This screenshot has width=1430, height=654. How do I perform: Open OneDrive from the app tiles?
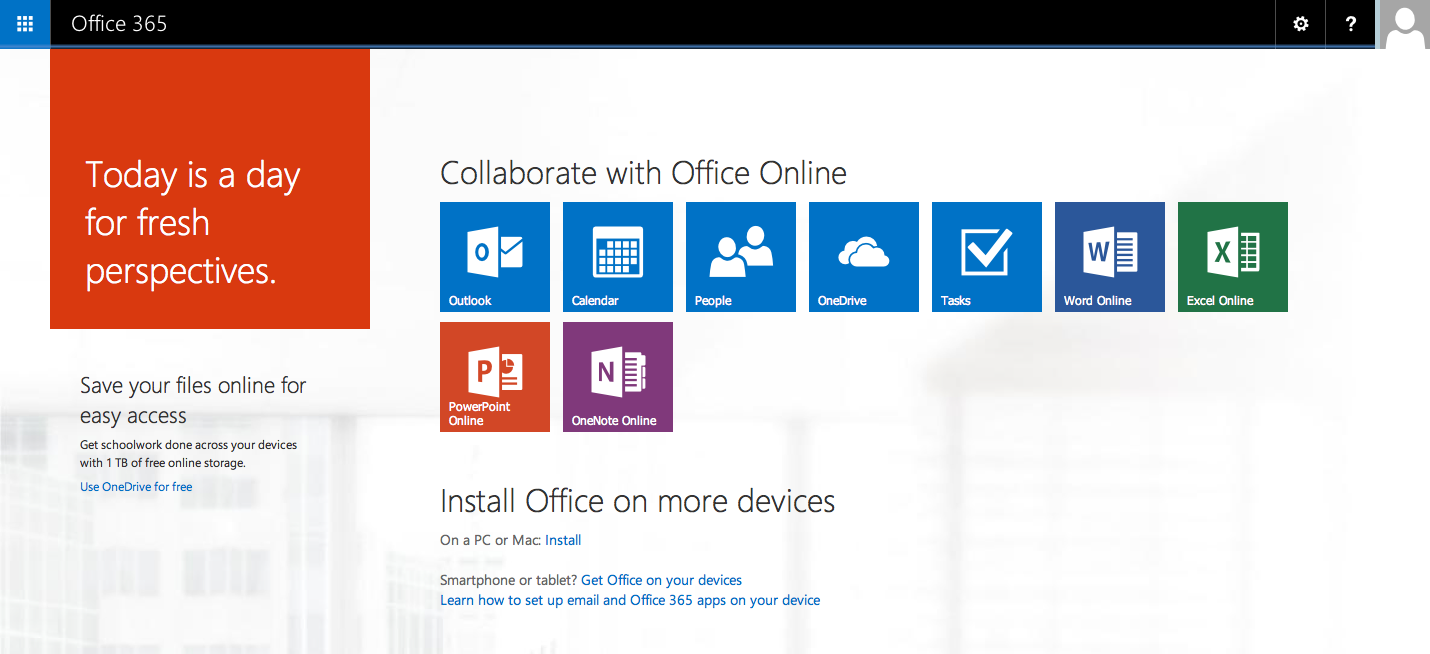pos(863,256)
